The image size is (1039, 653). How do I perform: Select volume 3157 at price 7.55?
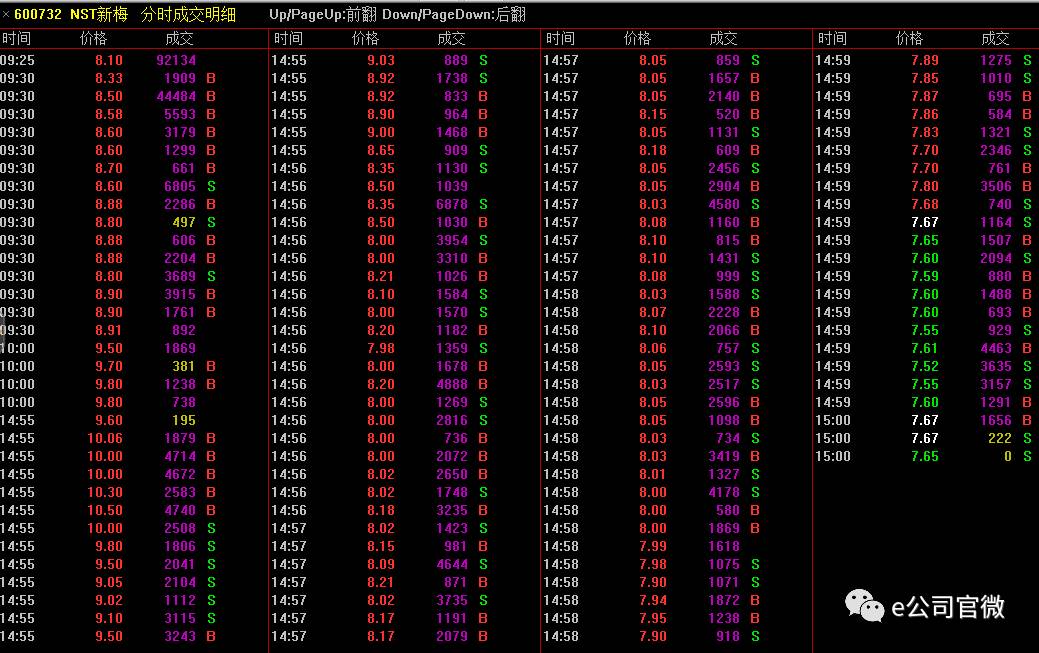996,384
